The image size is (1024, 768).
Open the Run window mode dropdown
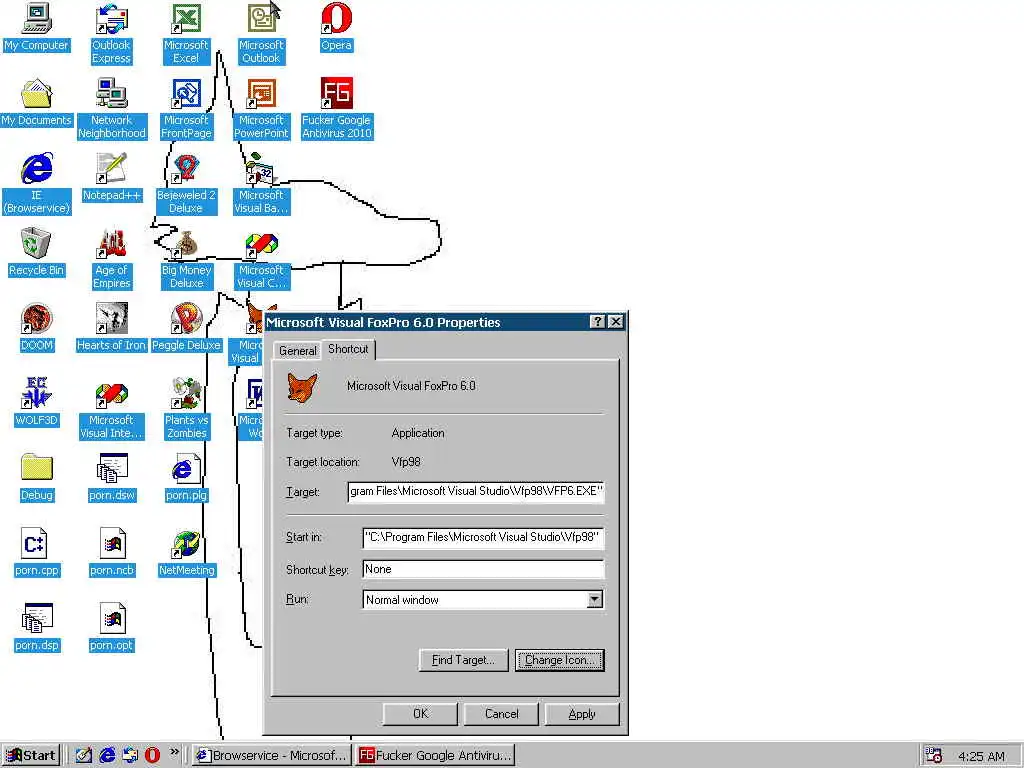(594, 600)
